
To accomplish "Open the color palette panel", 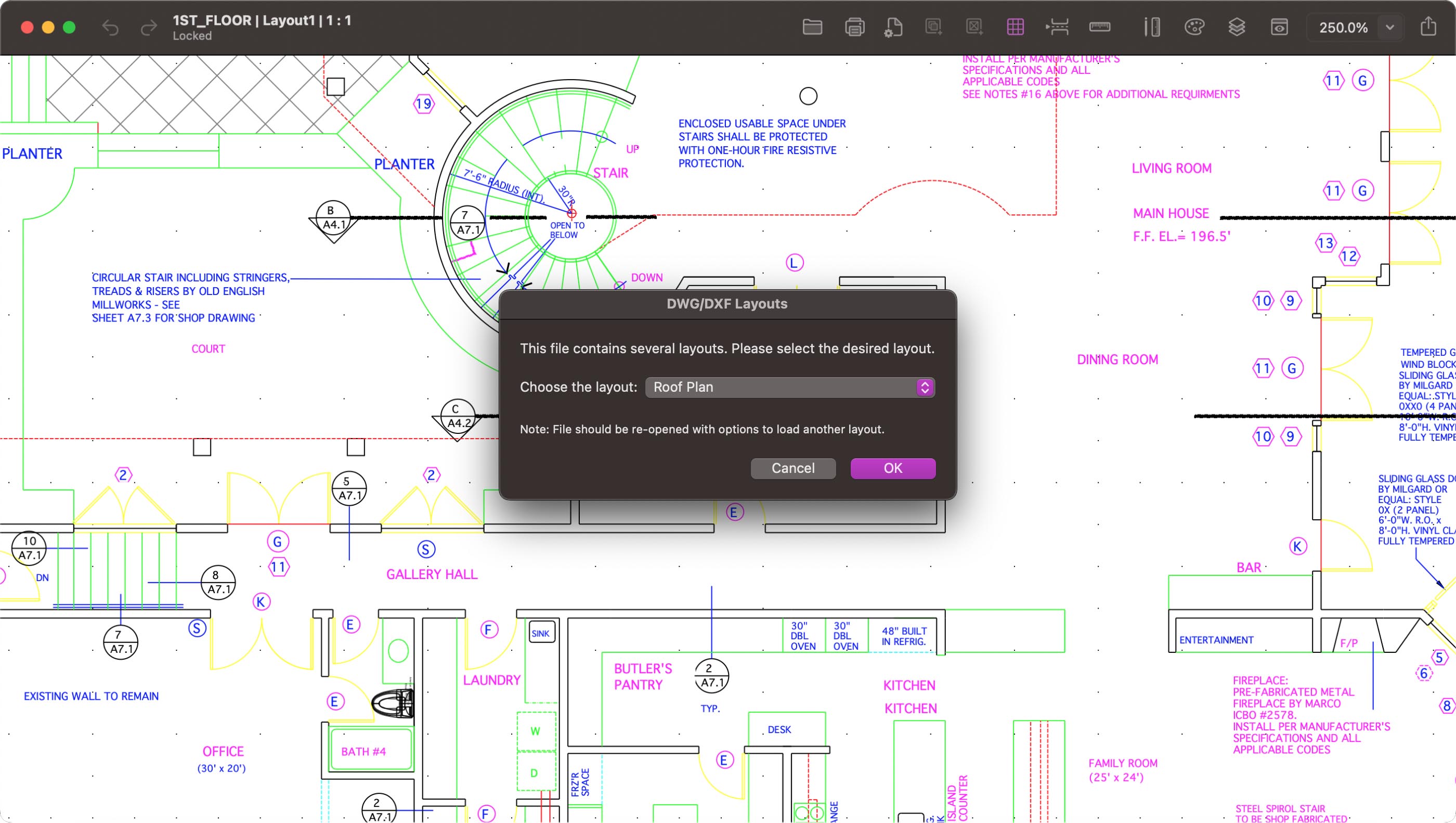I will pyautogui.click(x=1194, y=27).
